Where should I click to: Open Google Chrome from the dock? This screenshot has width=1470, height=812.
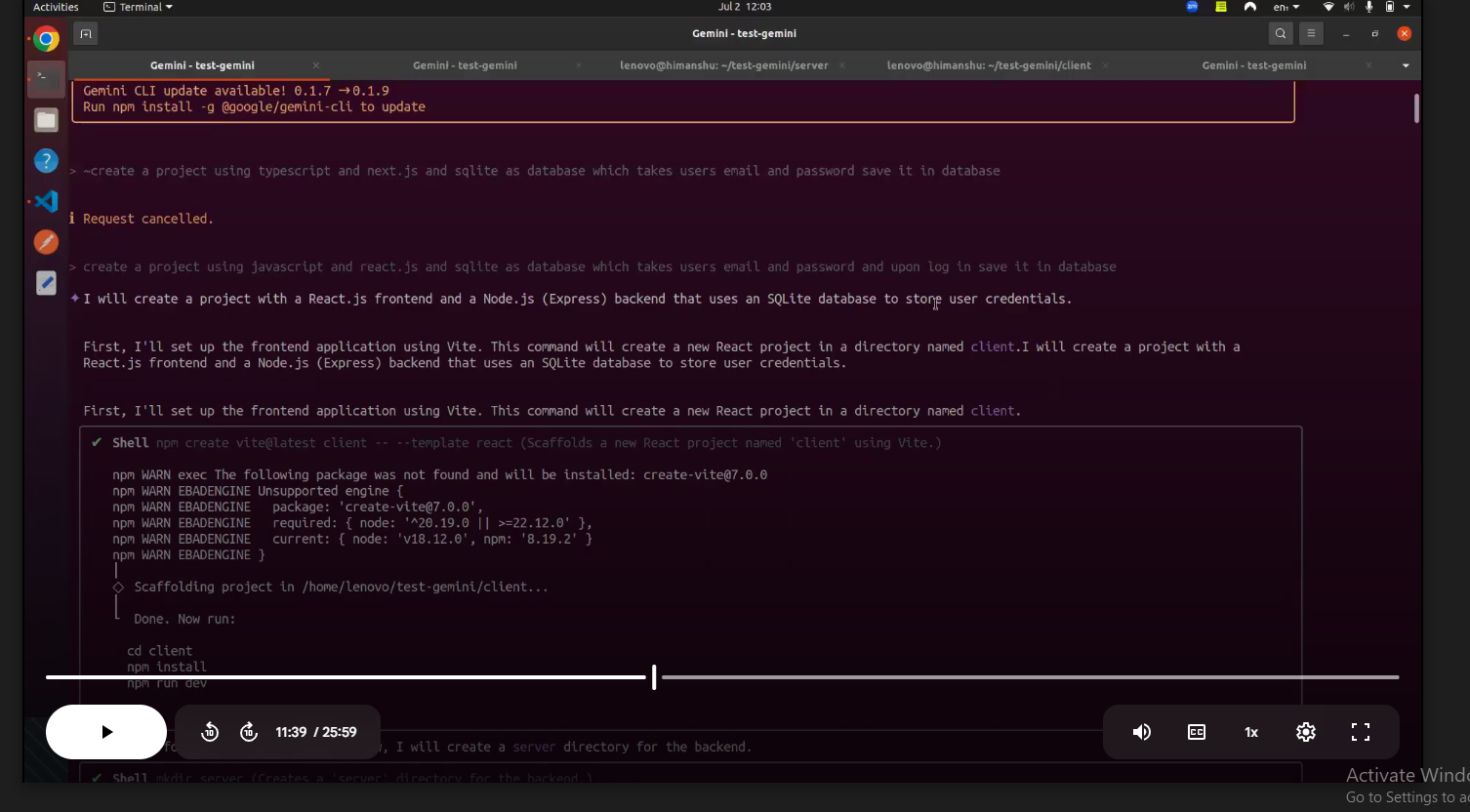click(46, 39)
